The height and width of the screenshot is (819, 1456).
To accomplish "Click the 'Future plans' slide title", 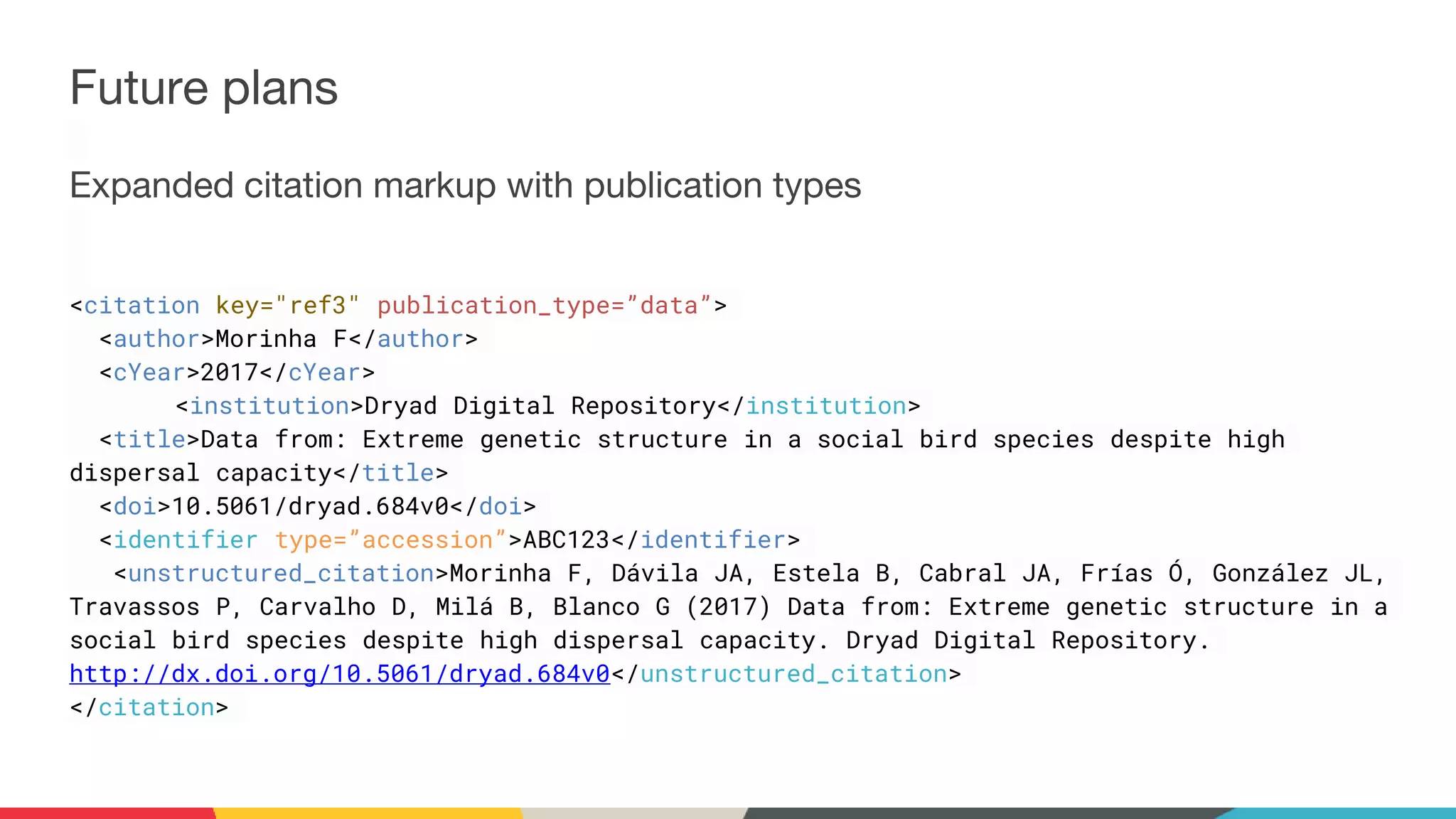I will [204, 89].
